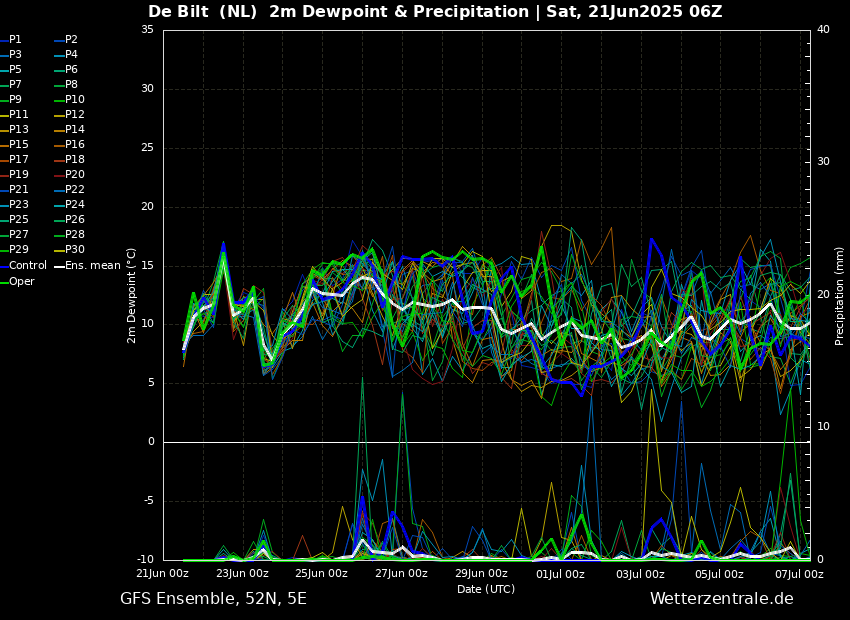Screen dimensions: 850x620
Task: Click the white line swatch beside Ens. mean
Action: (60, 266)
